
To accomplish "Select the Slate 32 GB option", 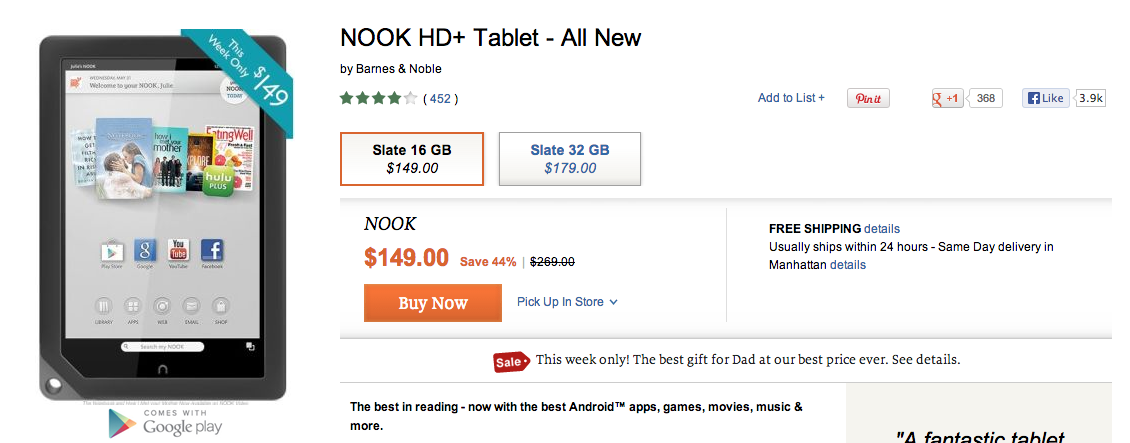I will [x=570, y=159].
